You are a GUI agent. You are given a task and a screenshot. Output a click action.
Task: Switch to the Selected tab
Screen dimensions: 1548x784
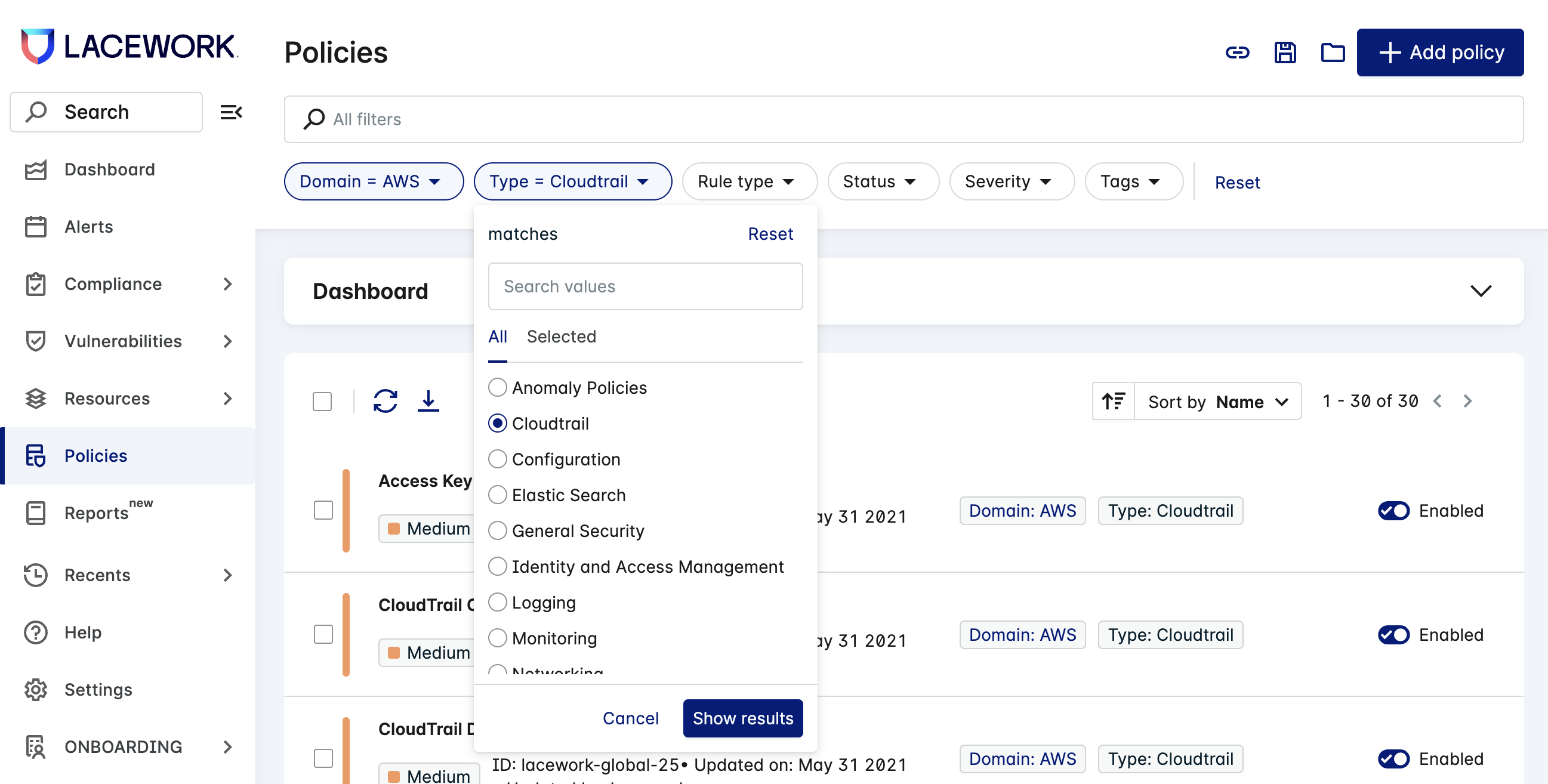coord(561,337)
